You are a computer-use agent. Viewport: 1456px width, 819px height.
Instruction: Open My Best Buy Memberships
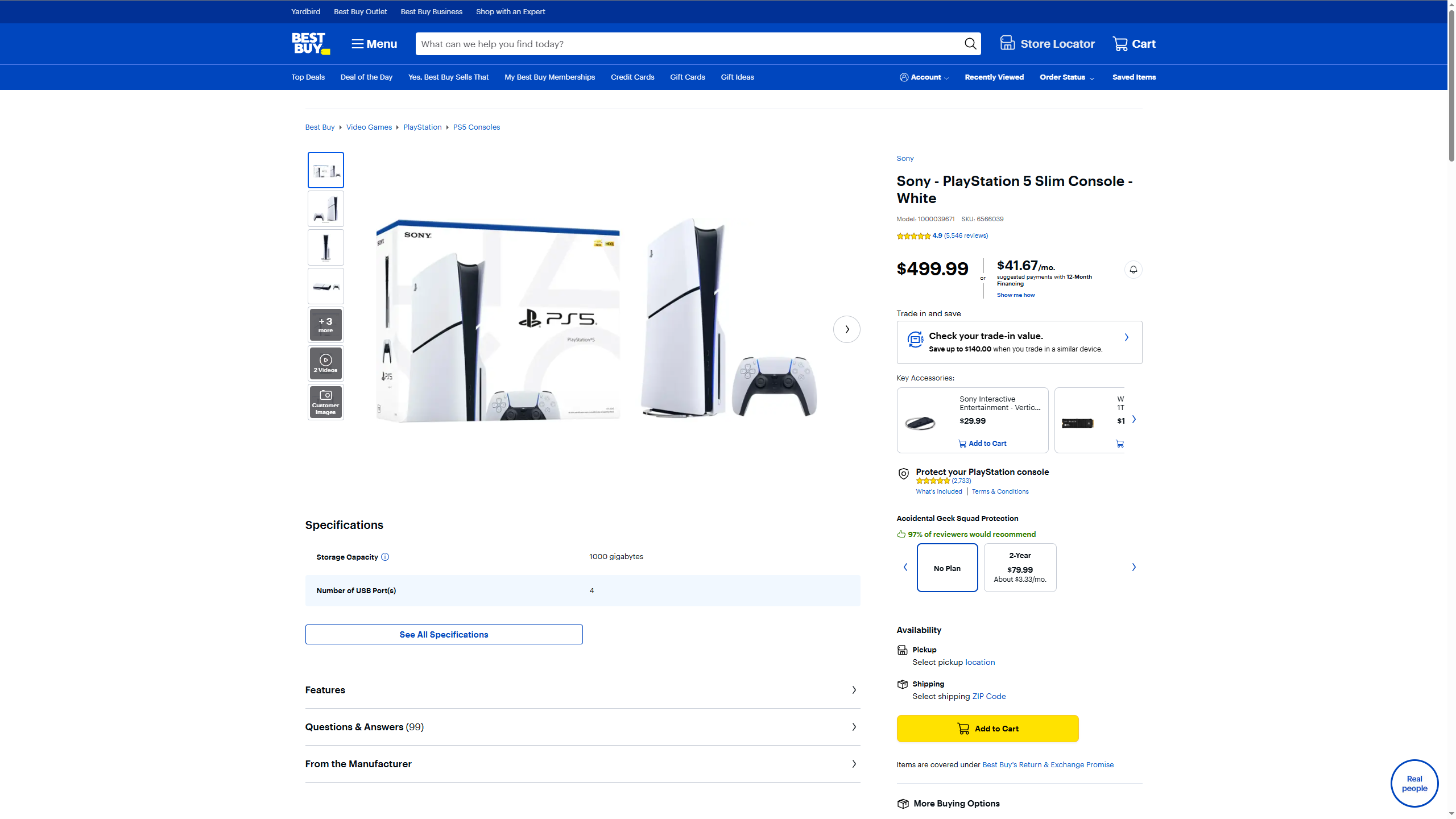tap(549, 77)
